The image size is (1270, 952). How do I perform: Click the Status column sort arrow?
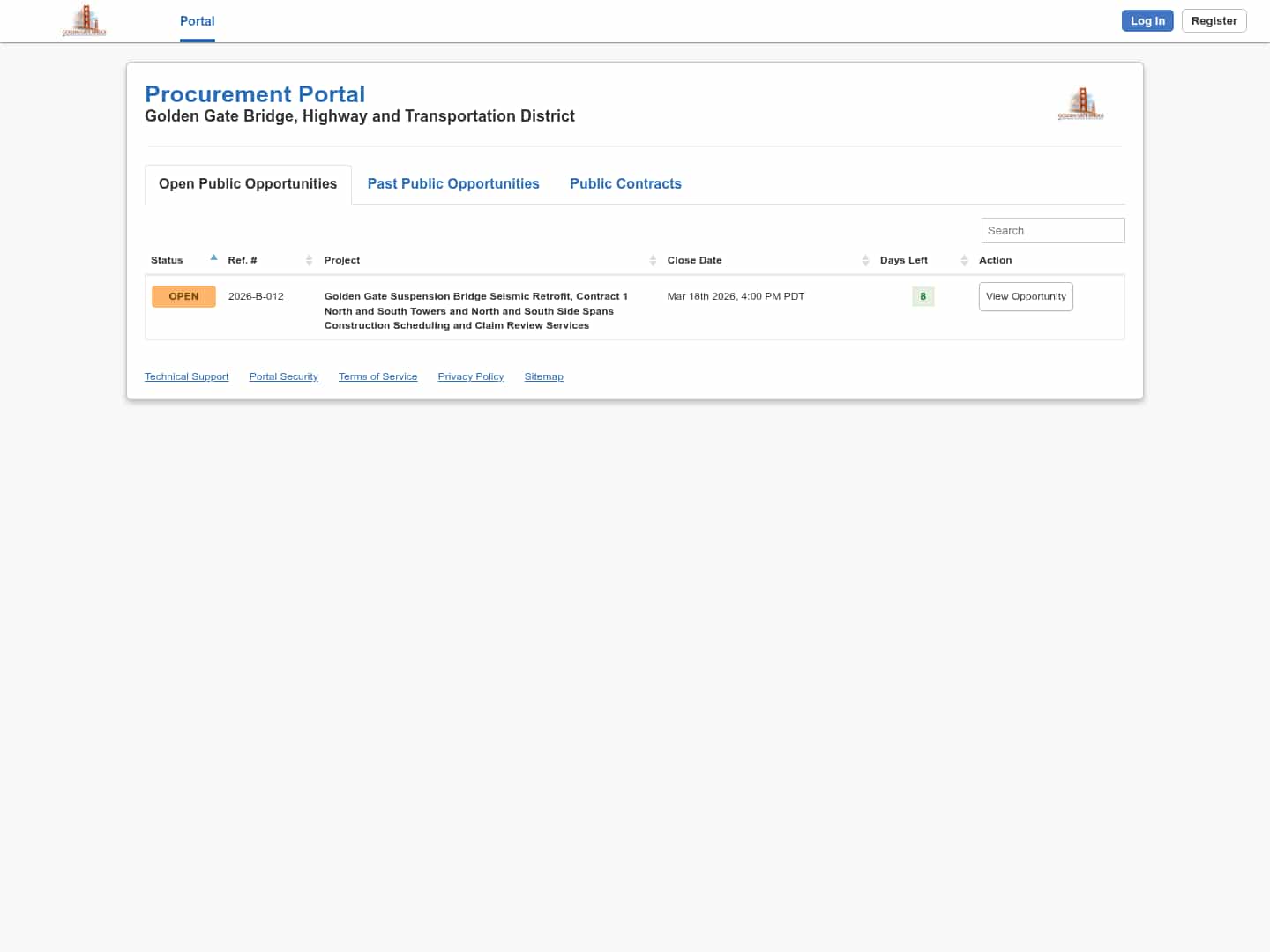(x=213, y=258)
